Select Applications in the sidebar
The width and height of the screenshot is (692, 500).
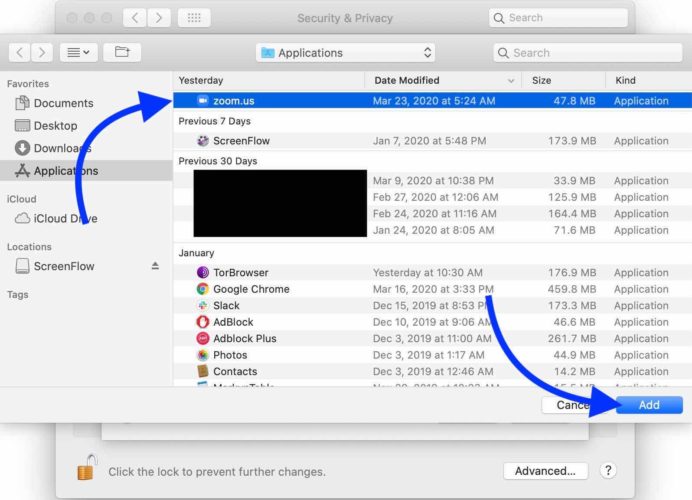click(x=86, y=171)
